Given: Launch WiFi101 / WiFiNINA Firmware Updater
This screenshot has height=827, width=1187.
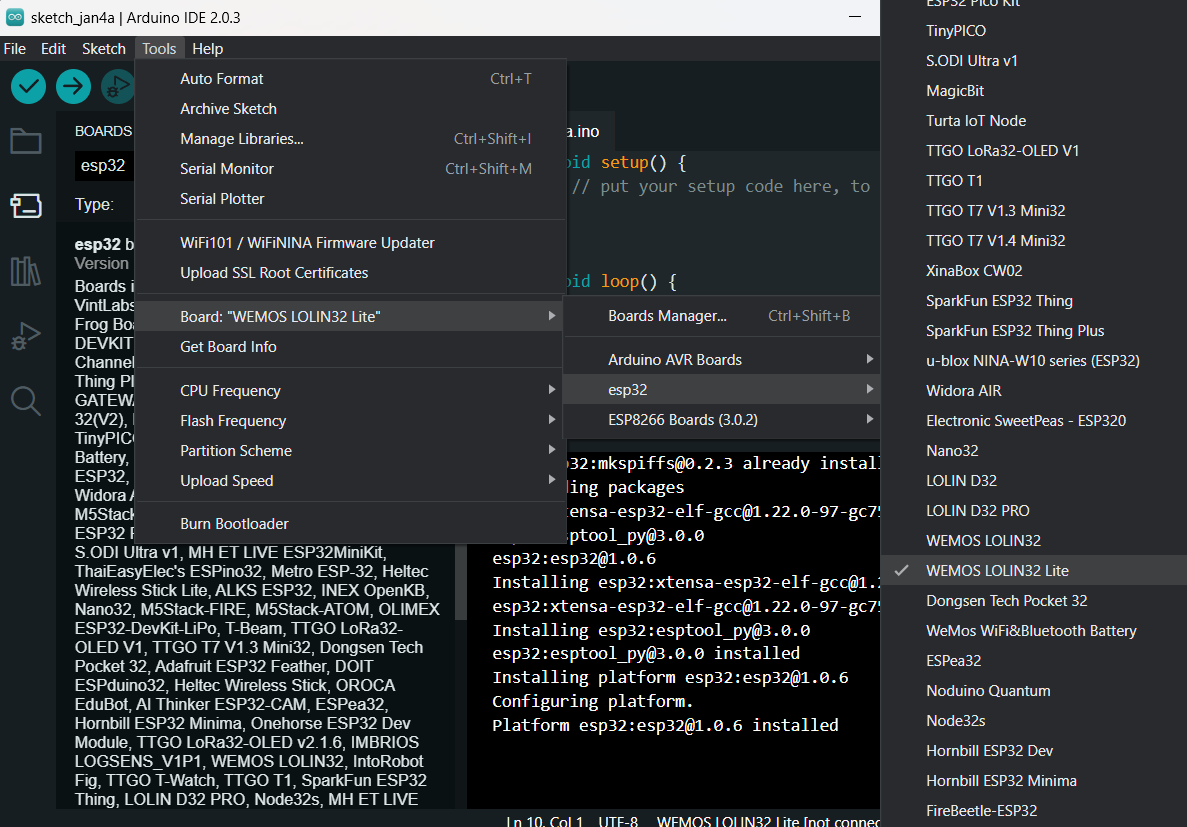Looking at the screenshot, I should point(350,243).
